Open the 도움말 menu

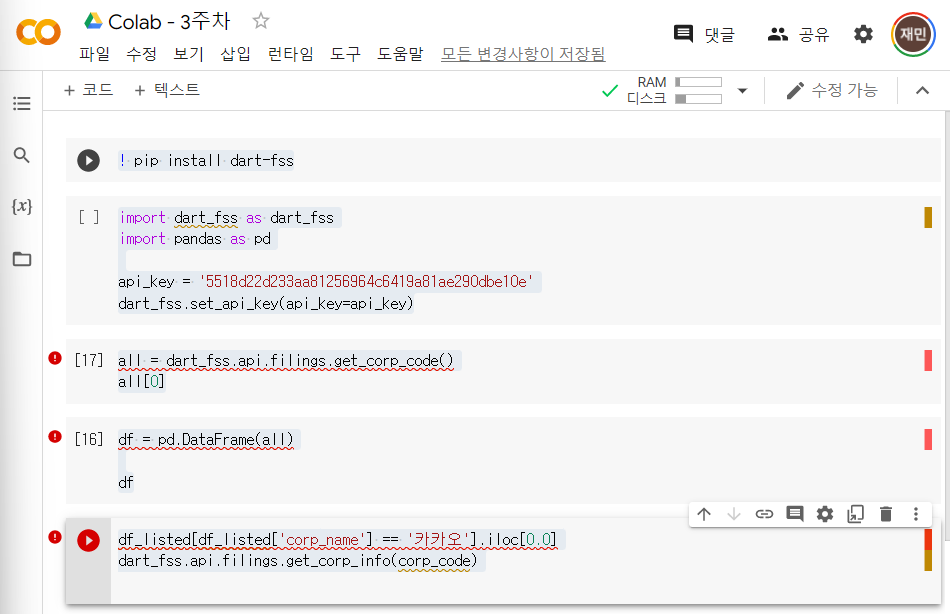[x=400, y=54]
